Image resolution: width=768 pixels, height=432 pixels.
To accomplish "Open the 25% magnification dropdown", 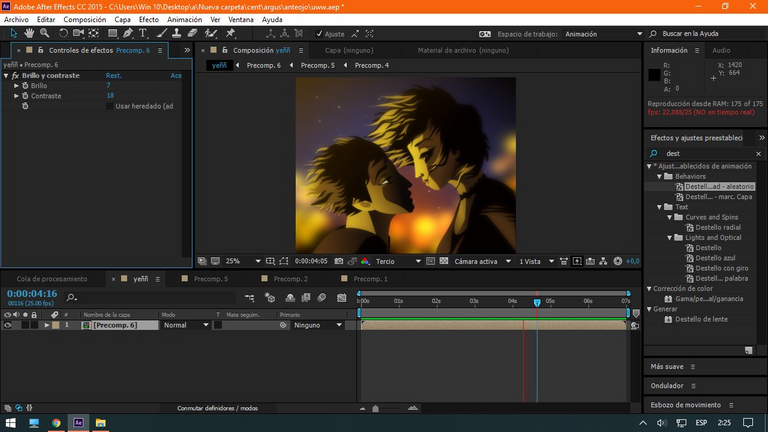I will (x=242, y=261).
